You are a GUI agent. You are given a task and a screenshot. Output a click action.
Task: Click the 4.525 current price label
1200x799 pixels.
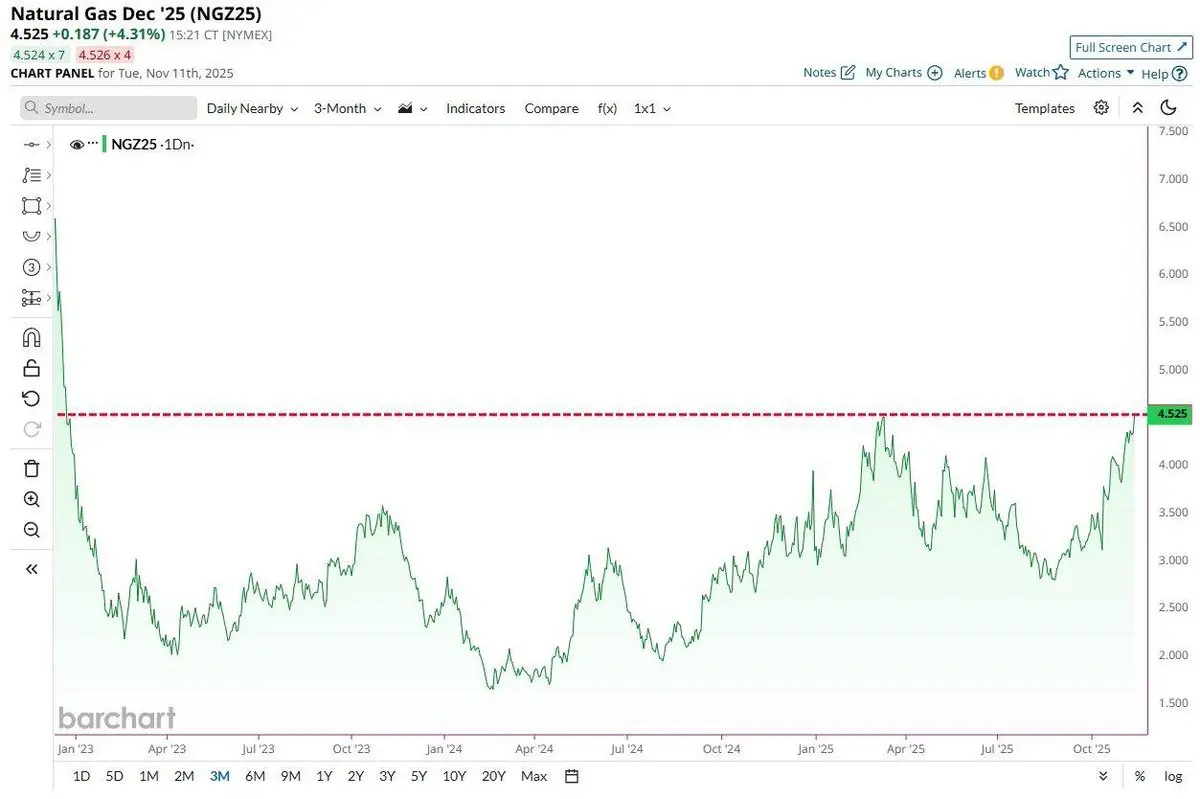click(x=1170, y=414)
